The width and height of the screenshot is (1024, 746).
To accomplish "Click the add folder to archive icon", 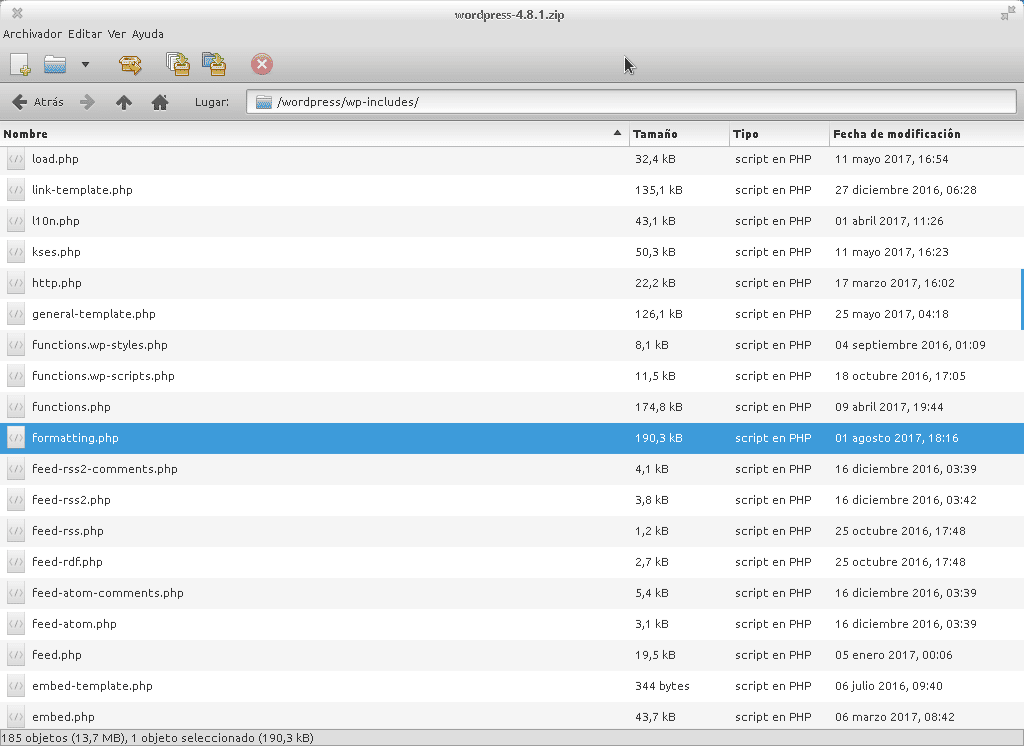I will 213,65.
